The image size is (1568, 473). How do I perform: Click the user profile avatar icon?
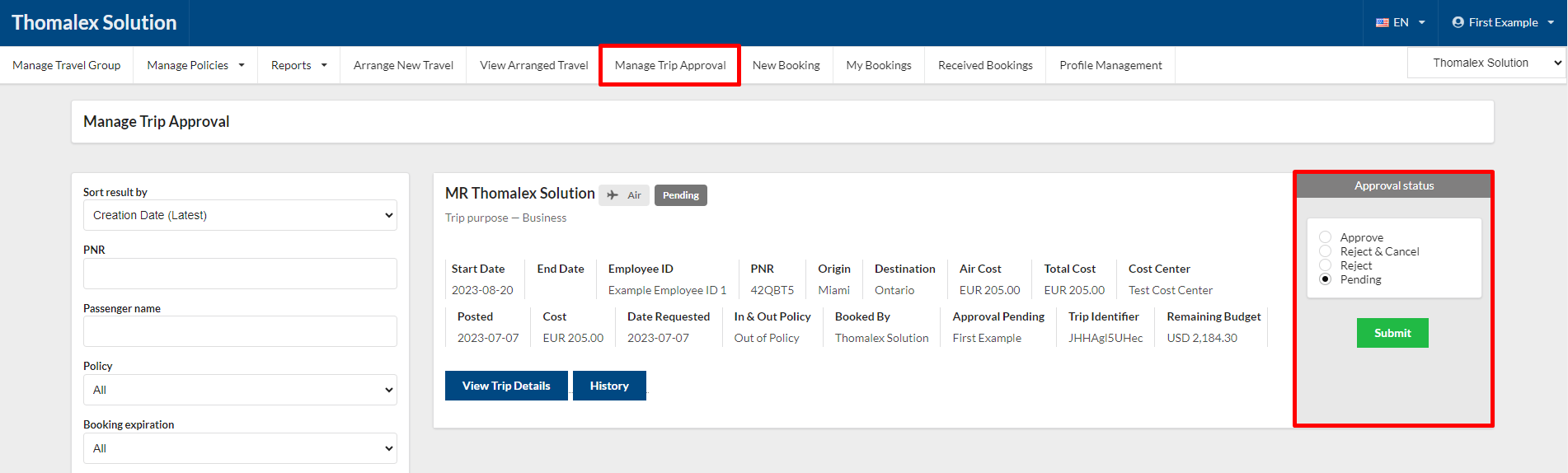(1458, 22)
